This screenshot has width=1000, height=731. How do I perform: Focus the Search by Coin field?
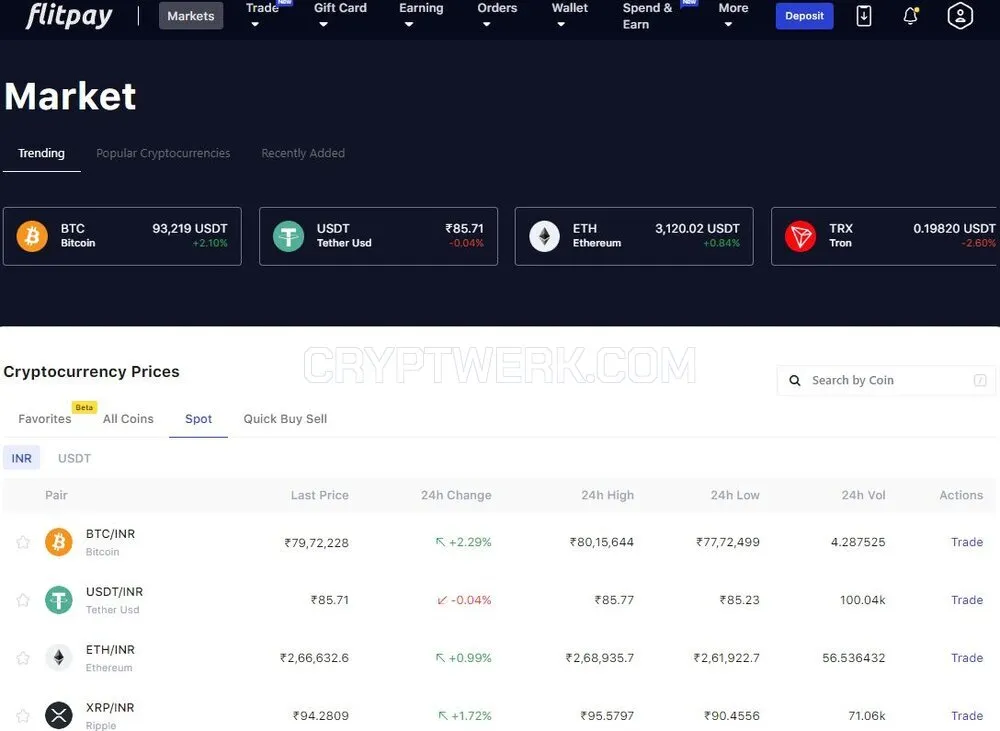(886, 380)
